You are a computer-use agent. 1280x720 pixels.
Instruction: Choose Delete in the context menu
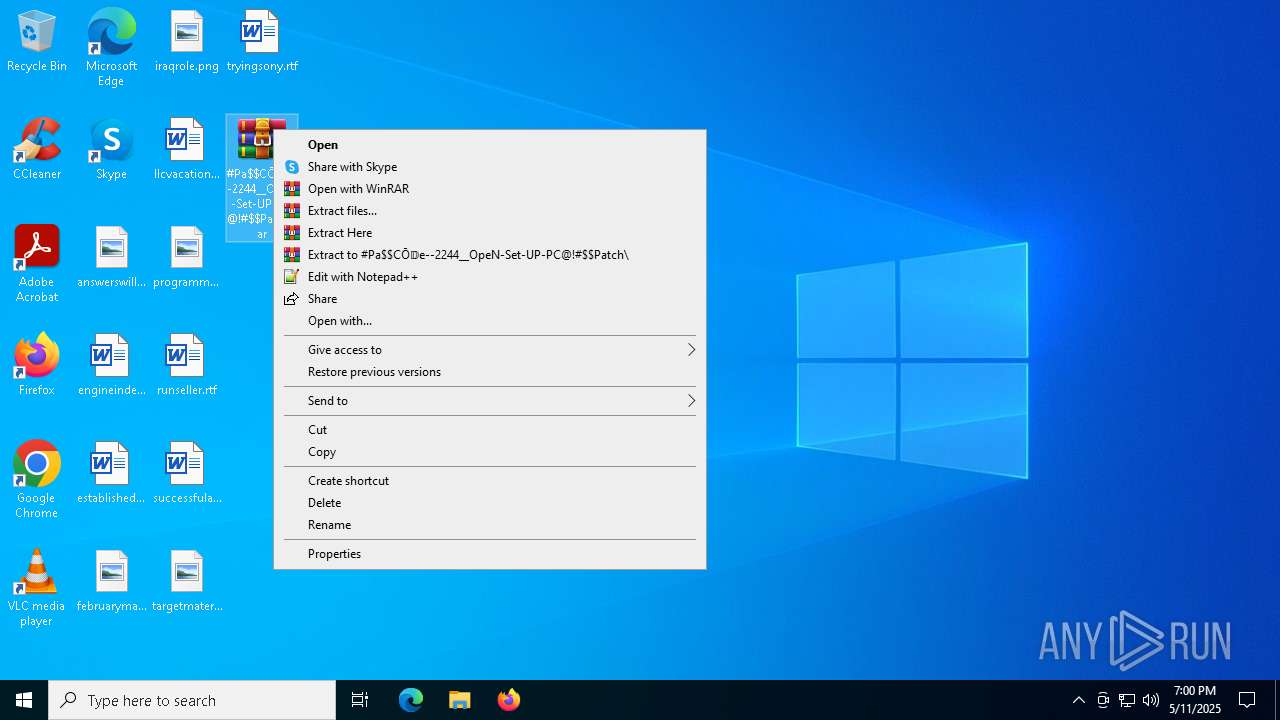click(x=490, y=503)
